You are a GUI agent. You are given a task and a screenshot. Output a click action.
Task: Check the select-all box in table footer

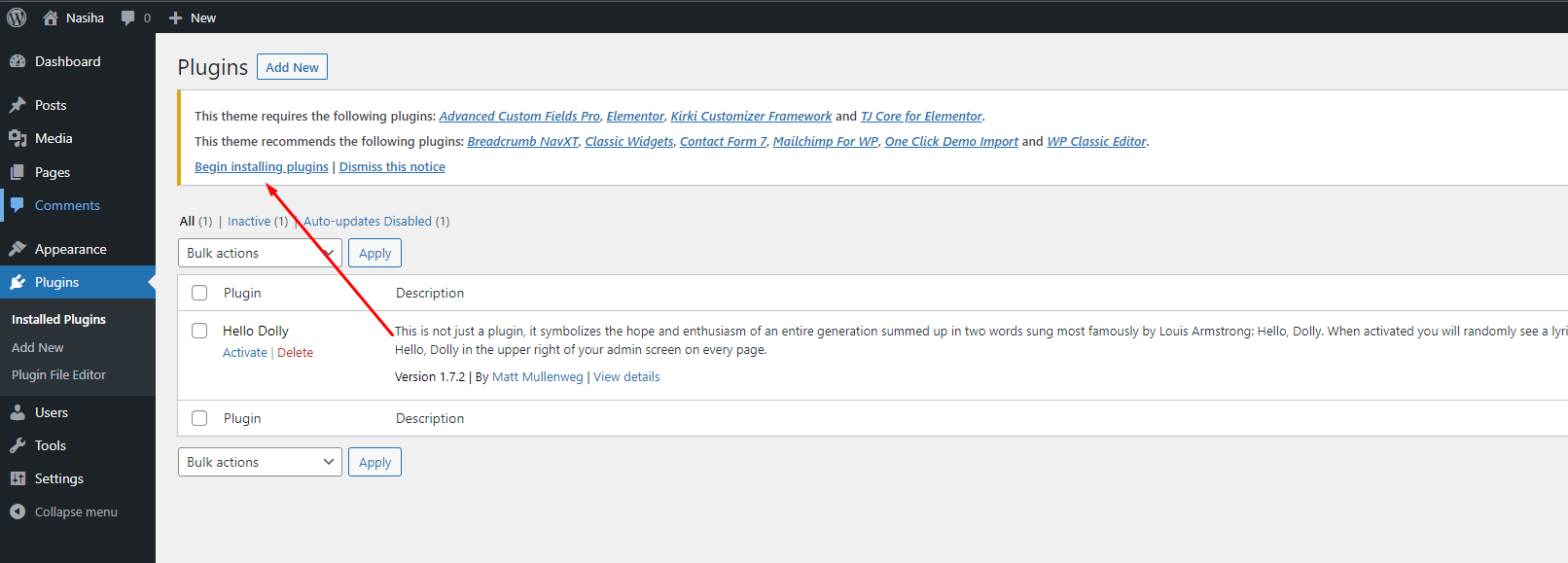coord(199,418)
